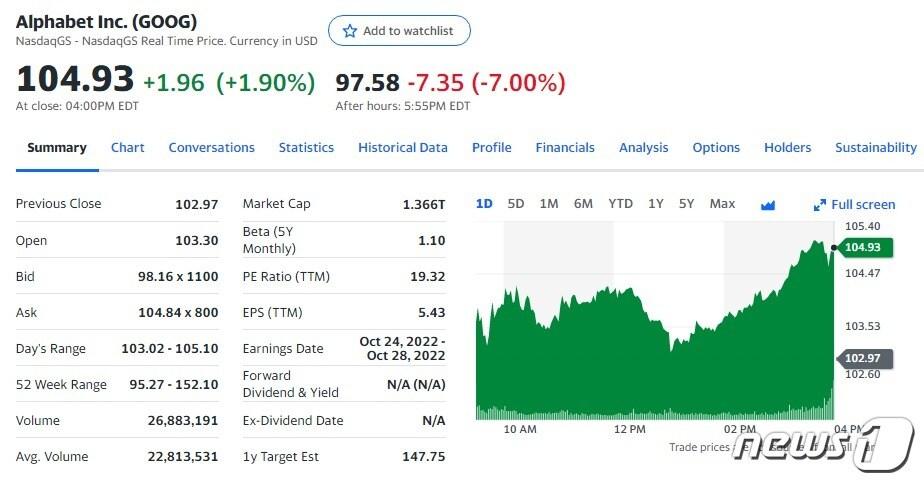
Task: Switch chart range to 1M
Action: [549, 204]
